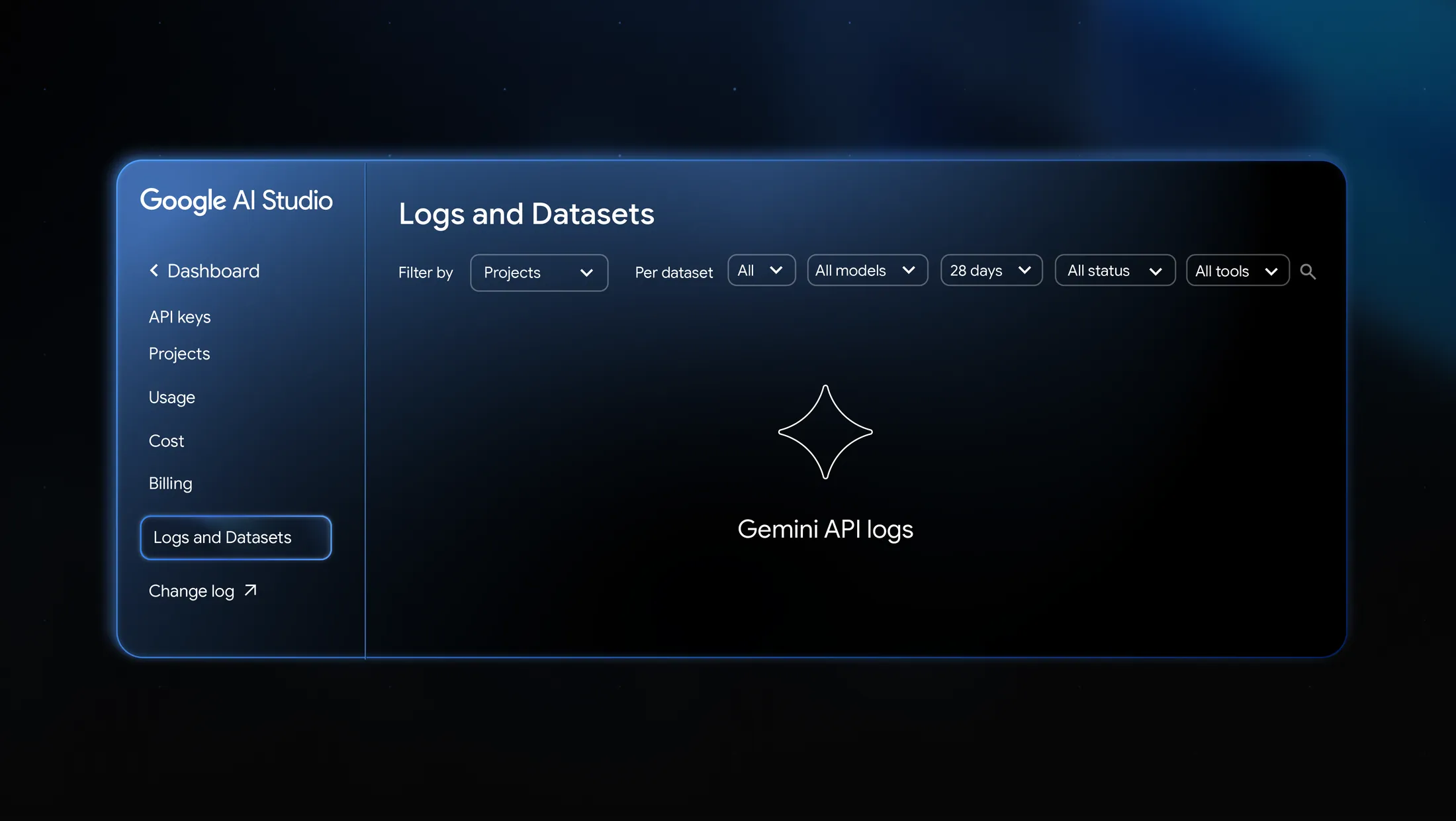Click the Gemini spark icon in the center
This screenshot has height=821, width=1456.
[x=825, y=433]
